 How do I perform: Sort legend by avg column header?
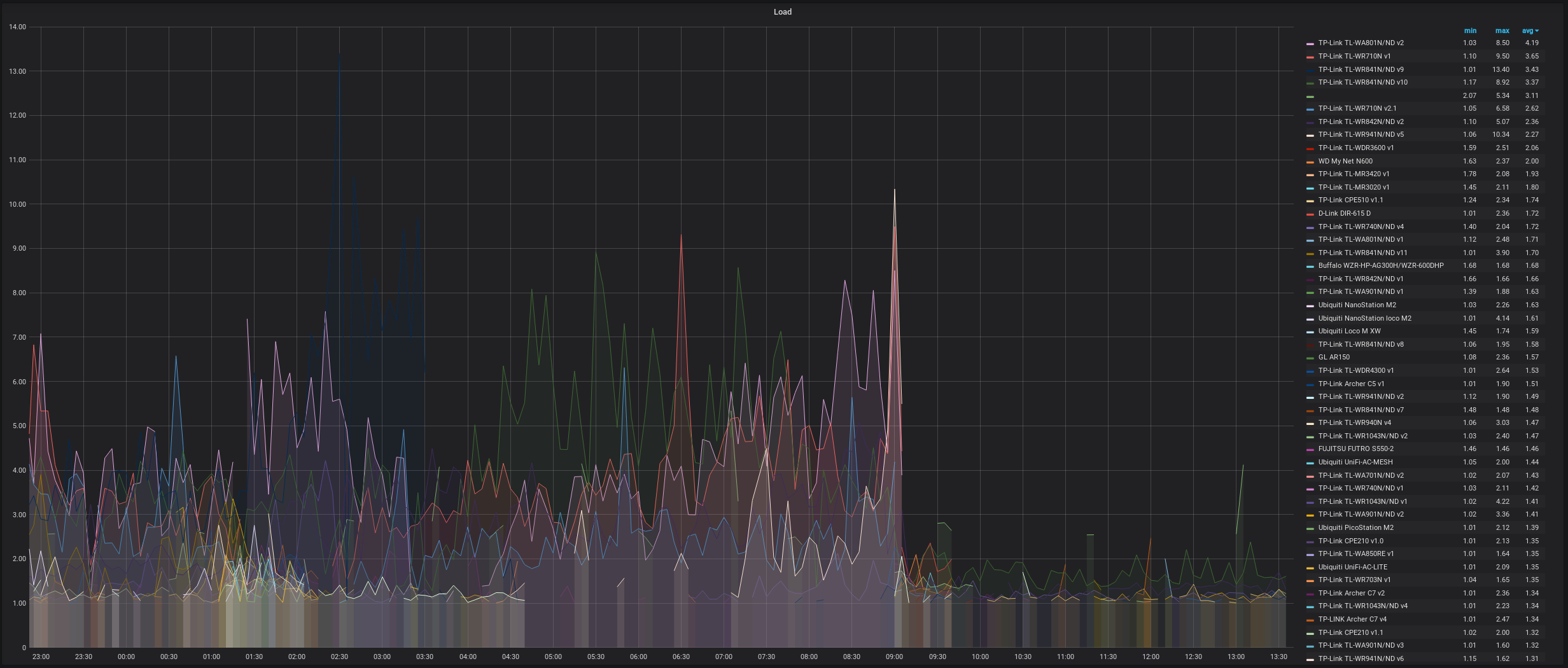pos(1530,31)
